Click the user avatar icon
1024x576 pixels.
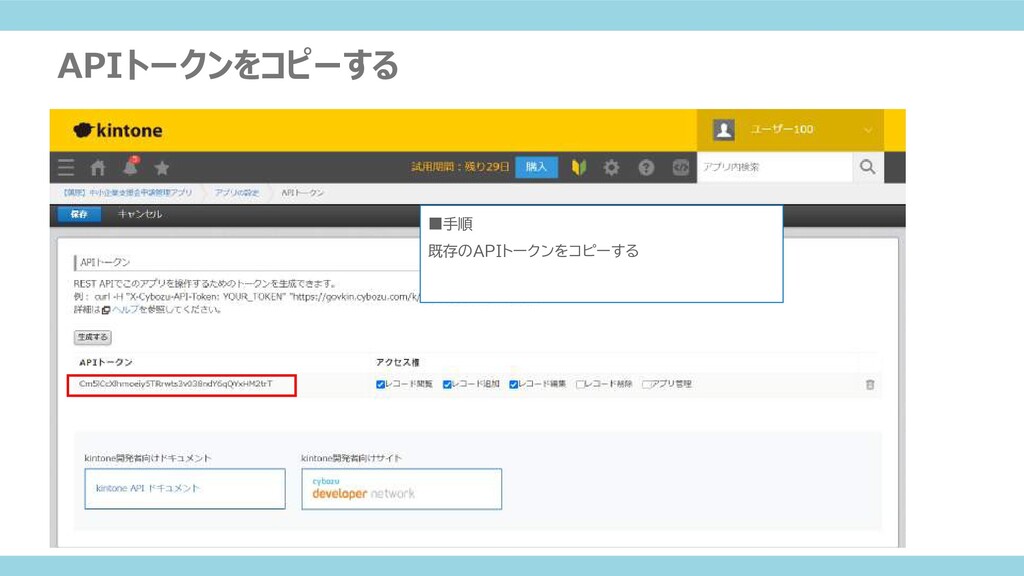pyautogui.click(x=724, y=129)
